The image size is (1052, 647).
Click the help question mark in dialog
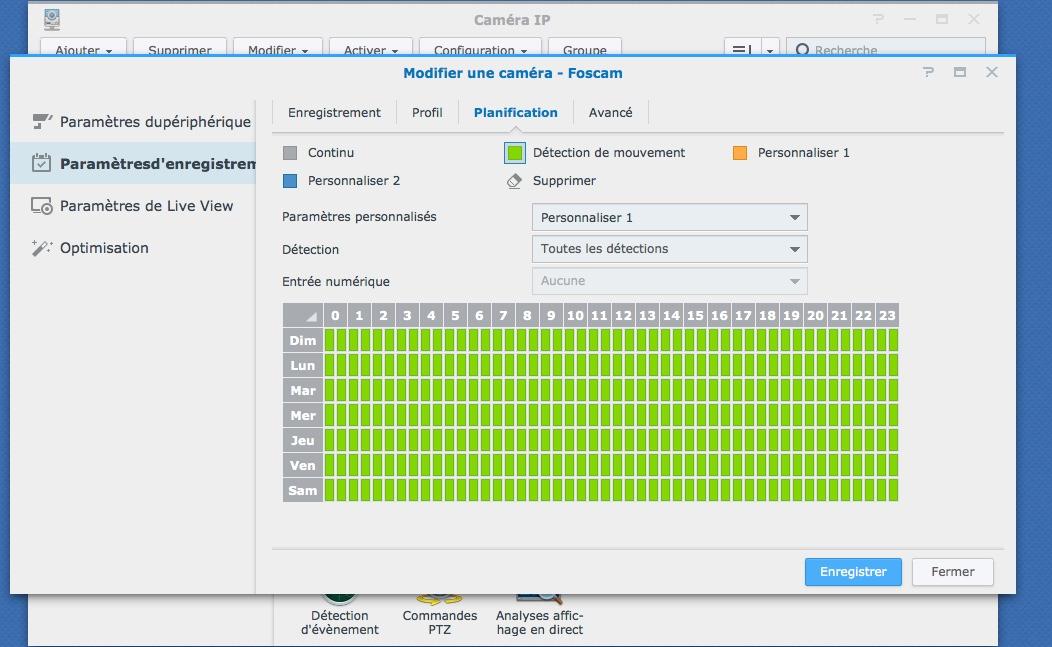coord(929,72)
